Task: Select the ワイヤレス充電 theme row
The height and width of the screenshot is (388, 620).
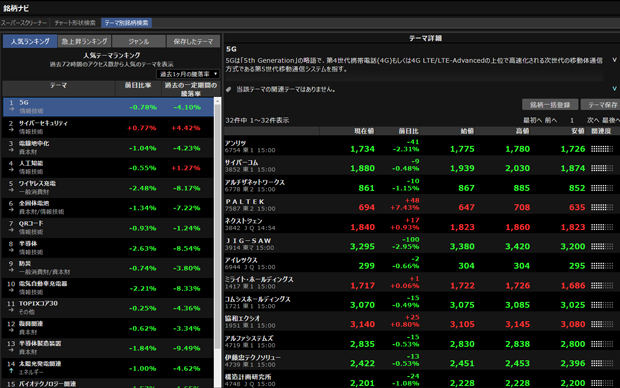Action: tap(108, 188)
